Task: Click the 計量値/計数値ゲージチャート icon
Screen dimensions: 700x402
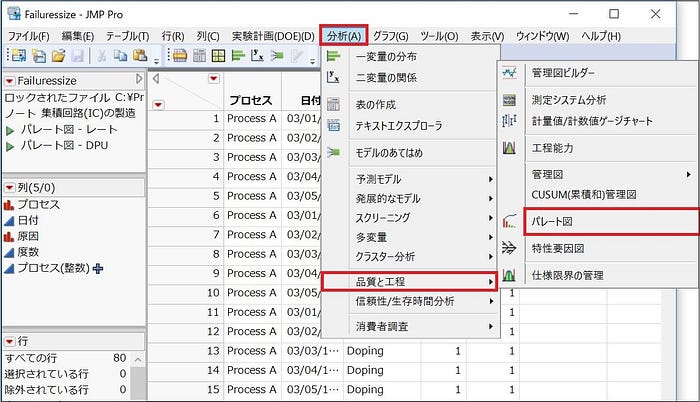Action: coord(509,121)
